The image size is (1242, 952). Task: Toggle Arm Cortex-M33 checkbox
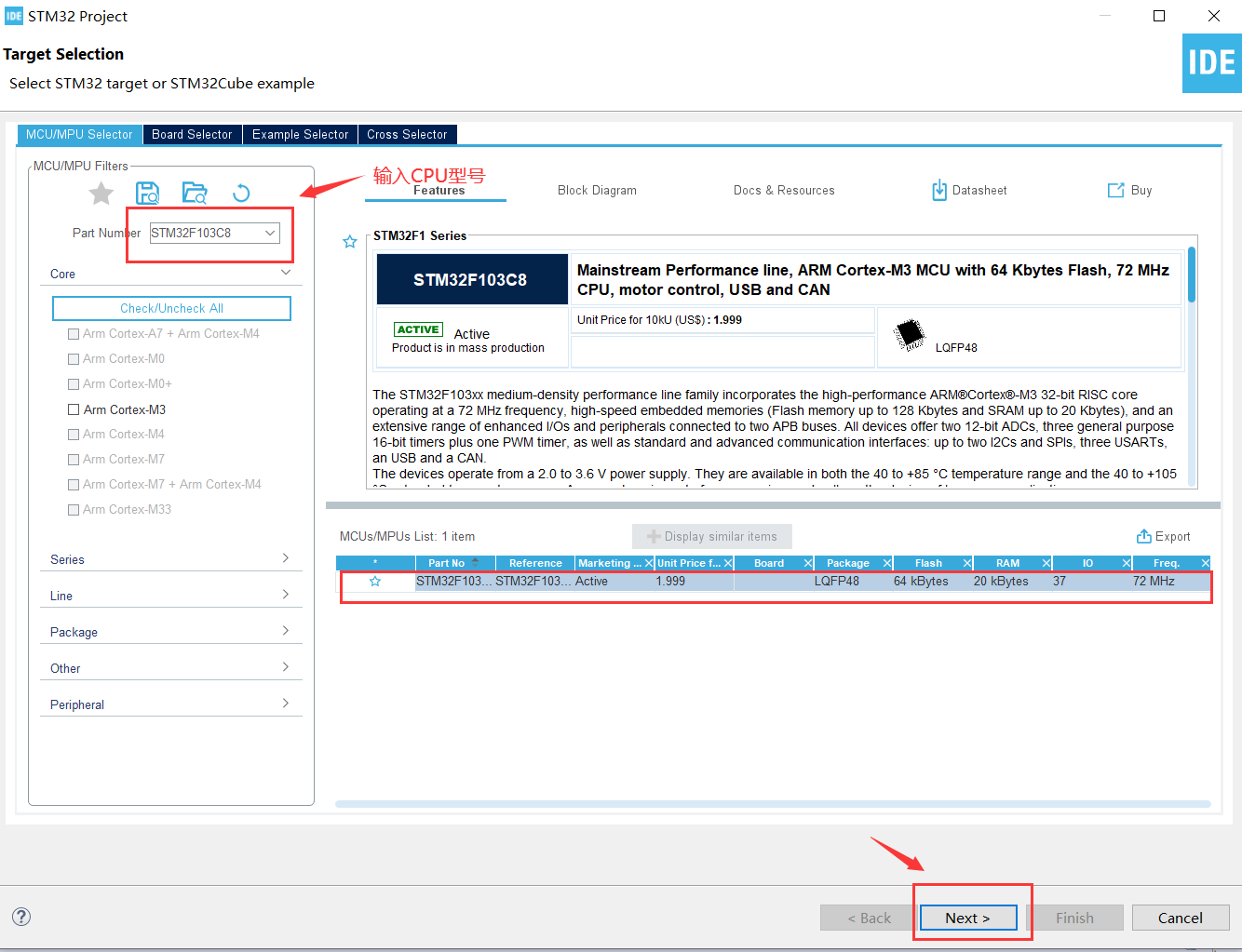74,510
